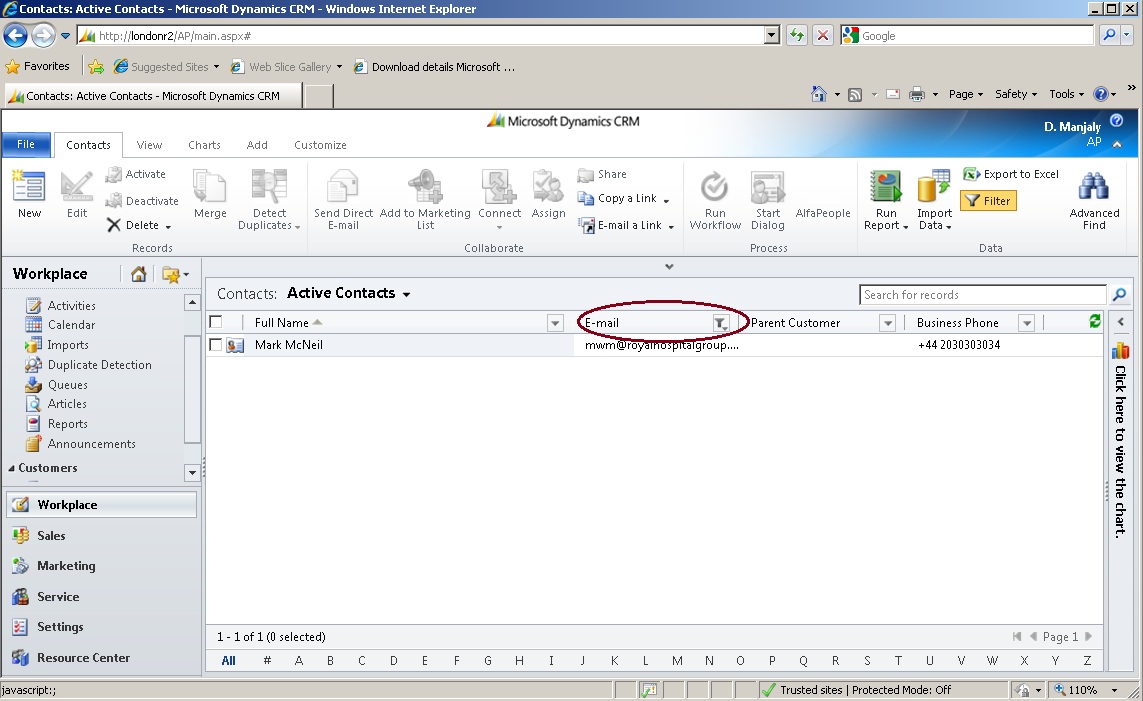Click the browser Home icon
The width and height of the screenshot is (1143, 701).
[819, 94]
